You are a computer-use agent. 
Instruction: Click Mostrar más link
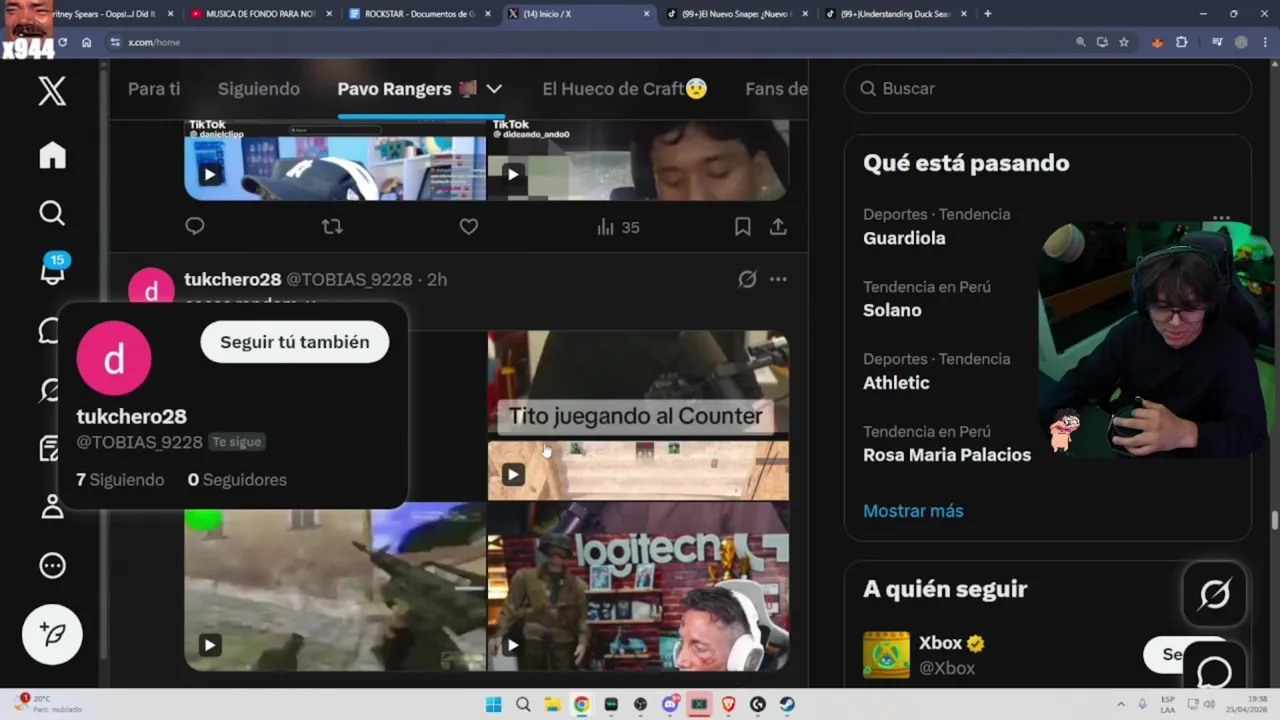pyautogui.click(x=913, y=511)
